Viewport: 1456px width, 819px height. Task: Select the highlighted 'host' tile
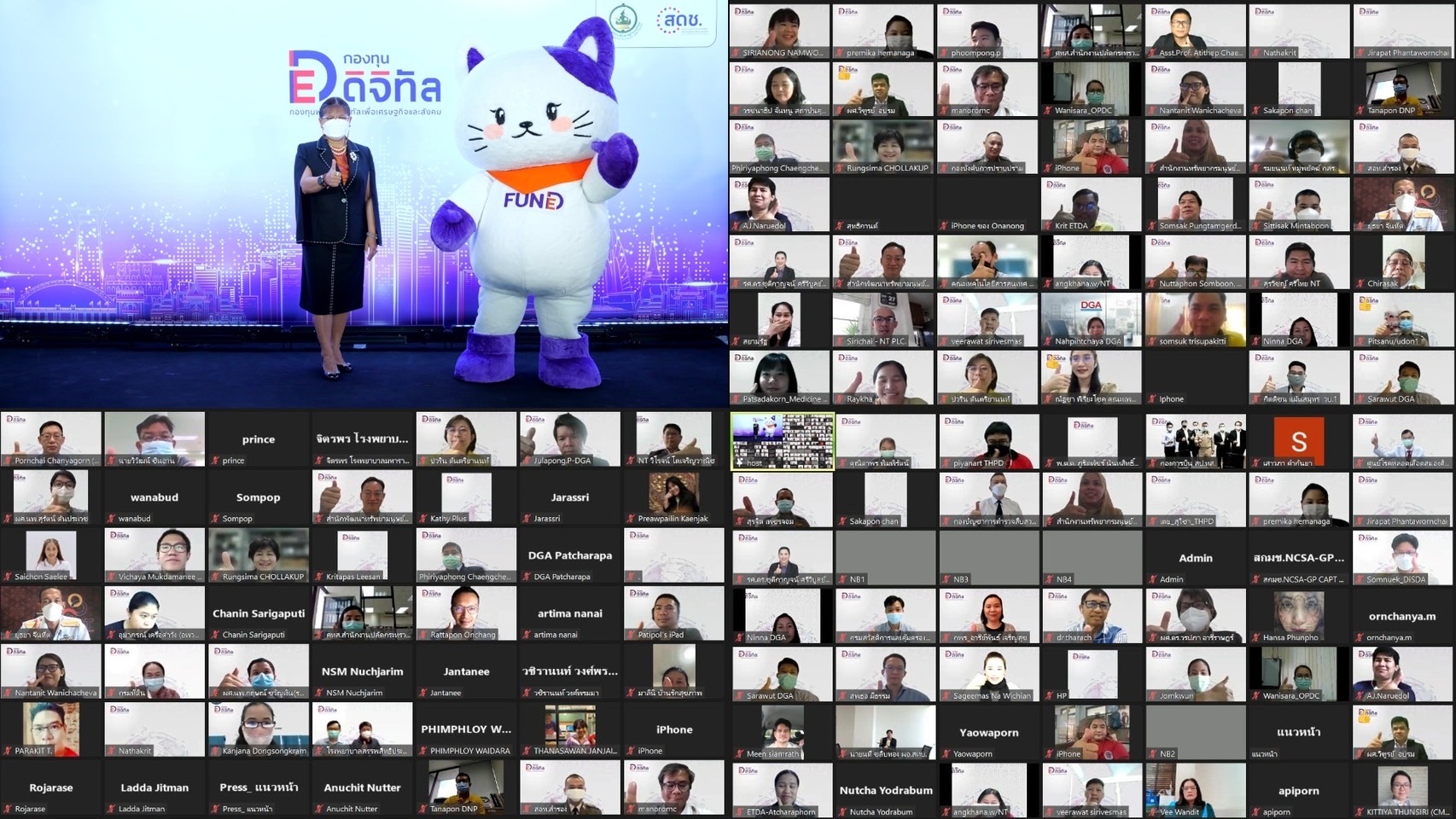783,441
